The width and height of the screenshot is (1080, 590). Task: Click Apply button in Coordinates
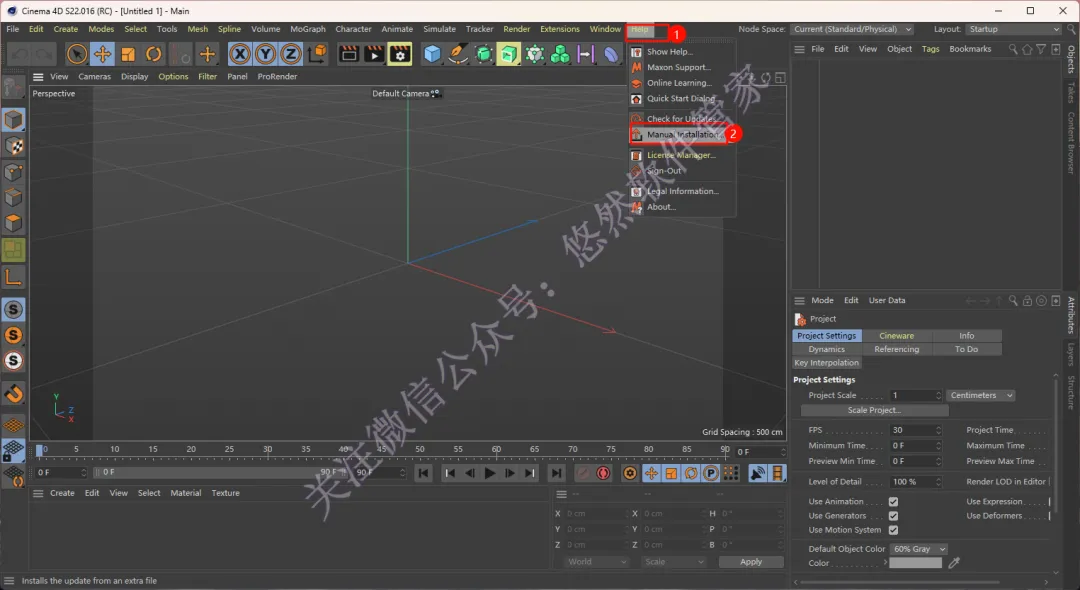[751, 562]
